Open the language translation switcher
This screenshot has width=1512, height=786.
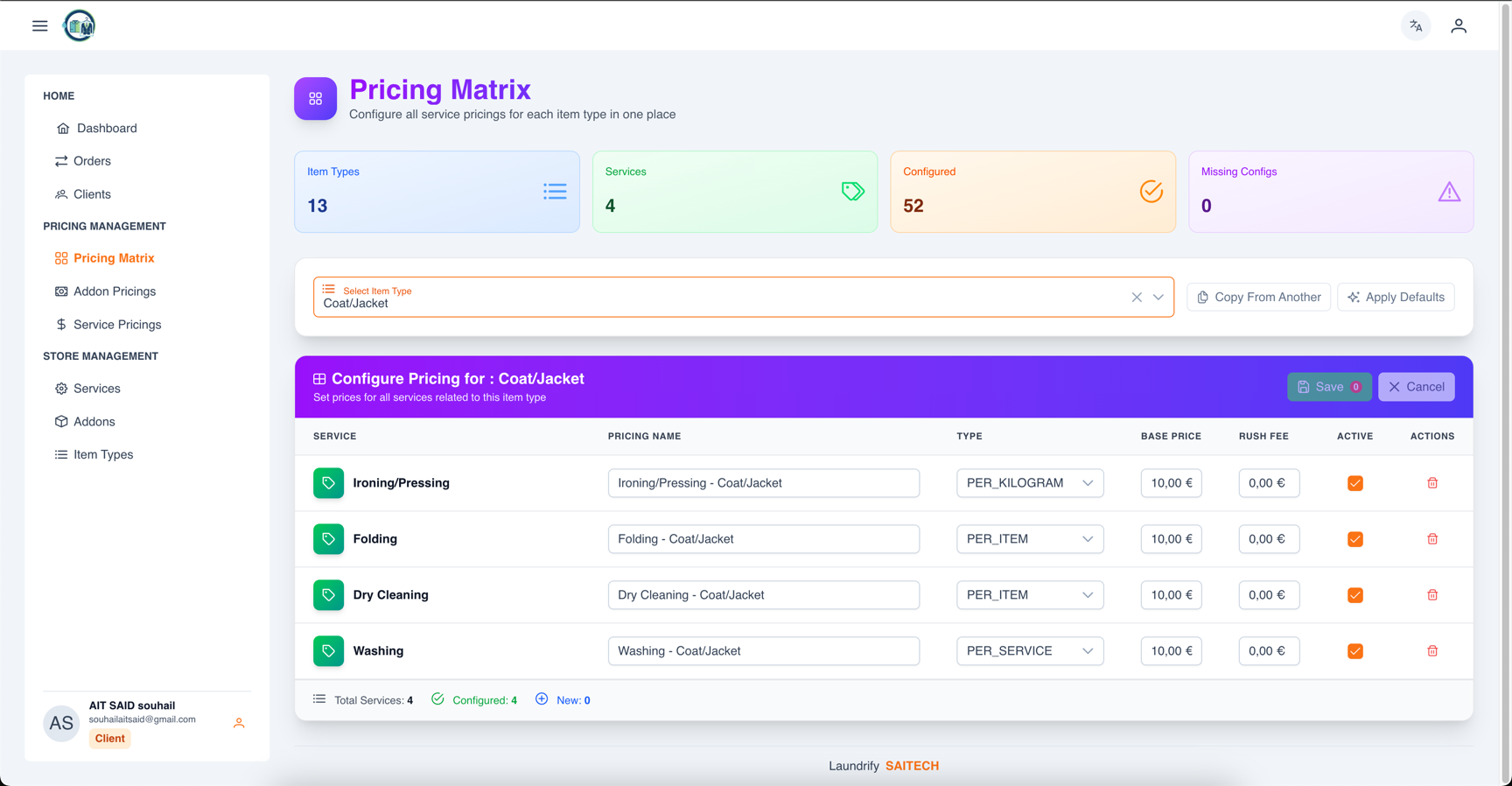(1416, 26)
